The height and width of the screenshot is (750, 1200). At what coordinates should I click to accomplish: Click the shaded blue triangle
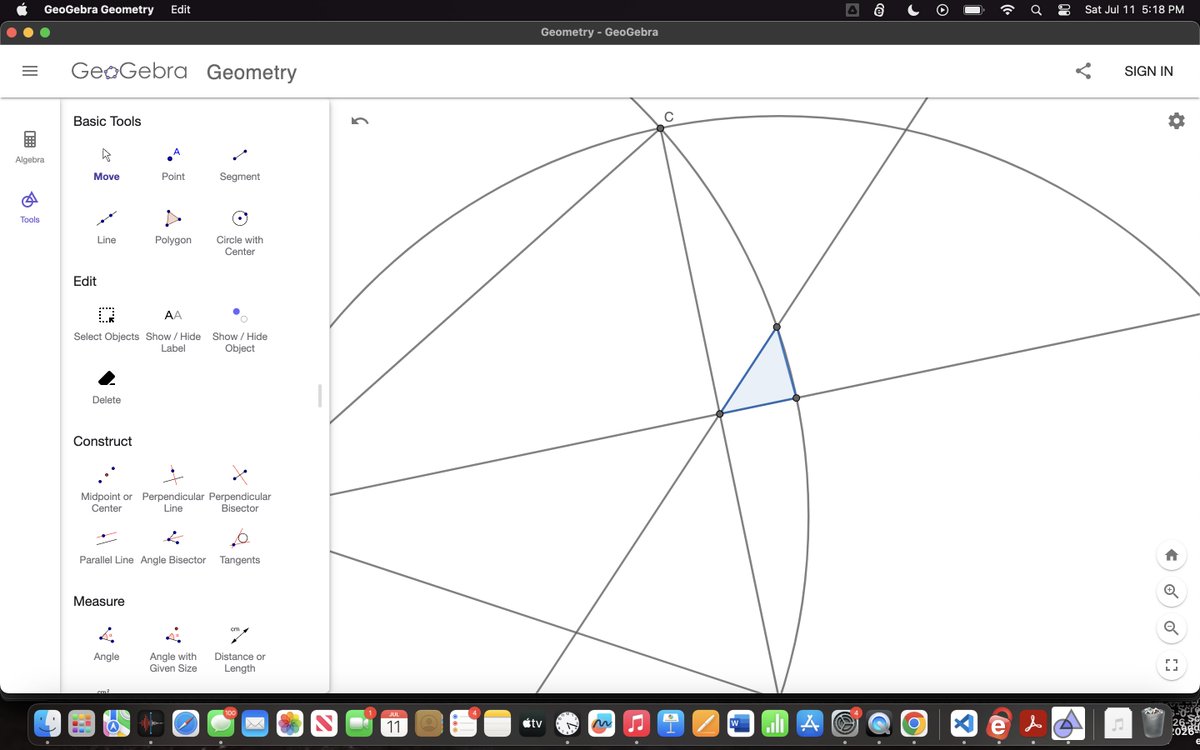(x=764, y=381)
